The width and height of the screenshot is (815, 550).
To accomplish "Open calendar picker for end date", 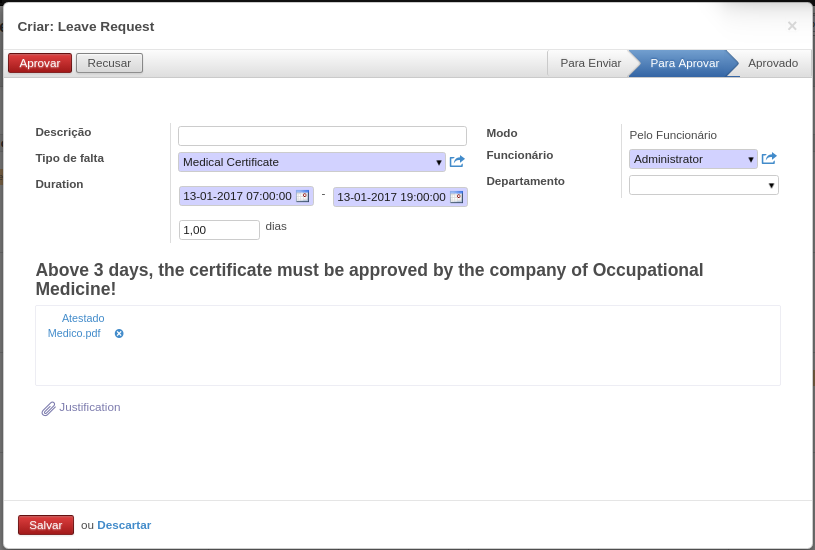I will pyautogui.click(x=456, y=197).
